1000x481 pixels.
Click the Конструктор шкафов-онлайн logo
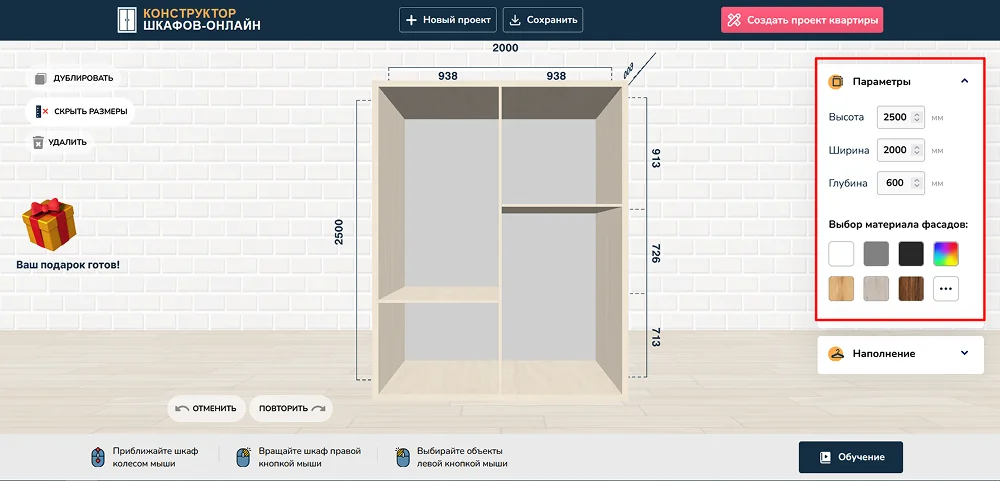coord(188,19)
